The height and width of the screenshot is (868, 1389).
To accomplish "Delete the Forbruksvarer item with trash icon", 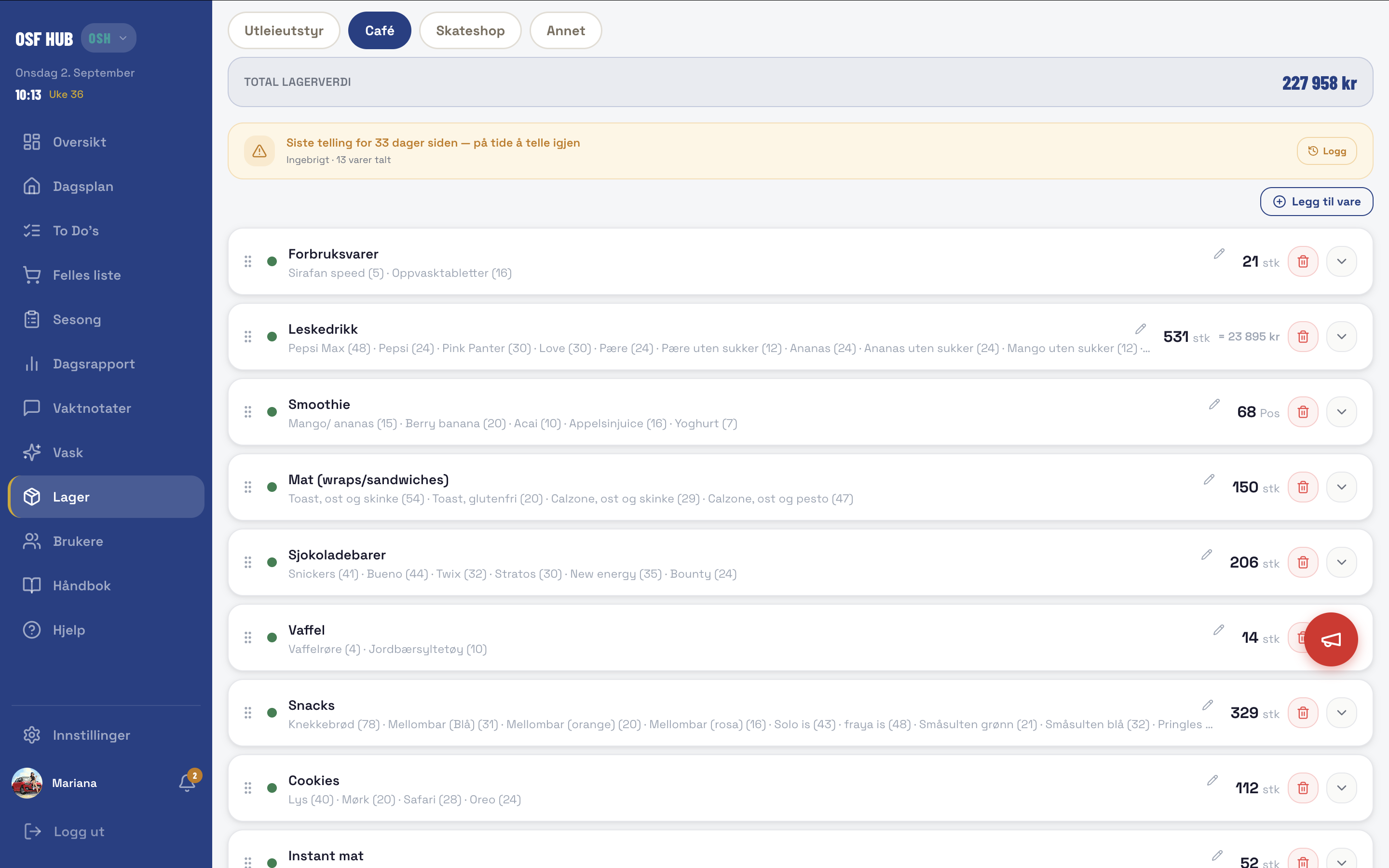I will click(x=1303, y=261).
